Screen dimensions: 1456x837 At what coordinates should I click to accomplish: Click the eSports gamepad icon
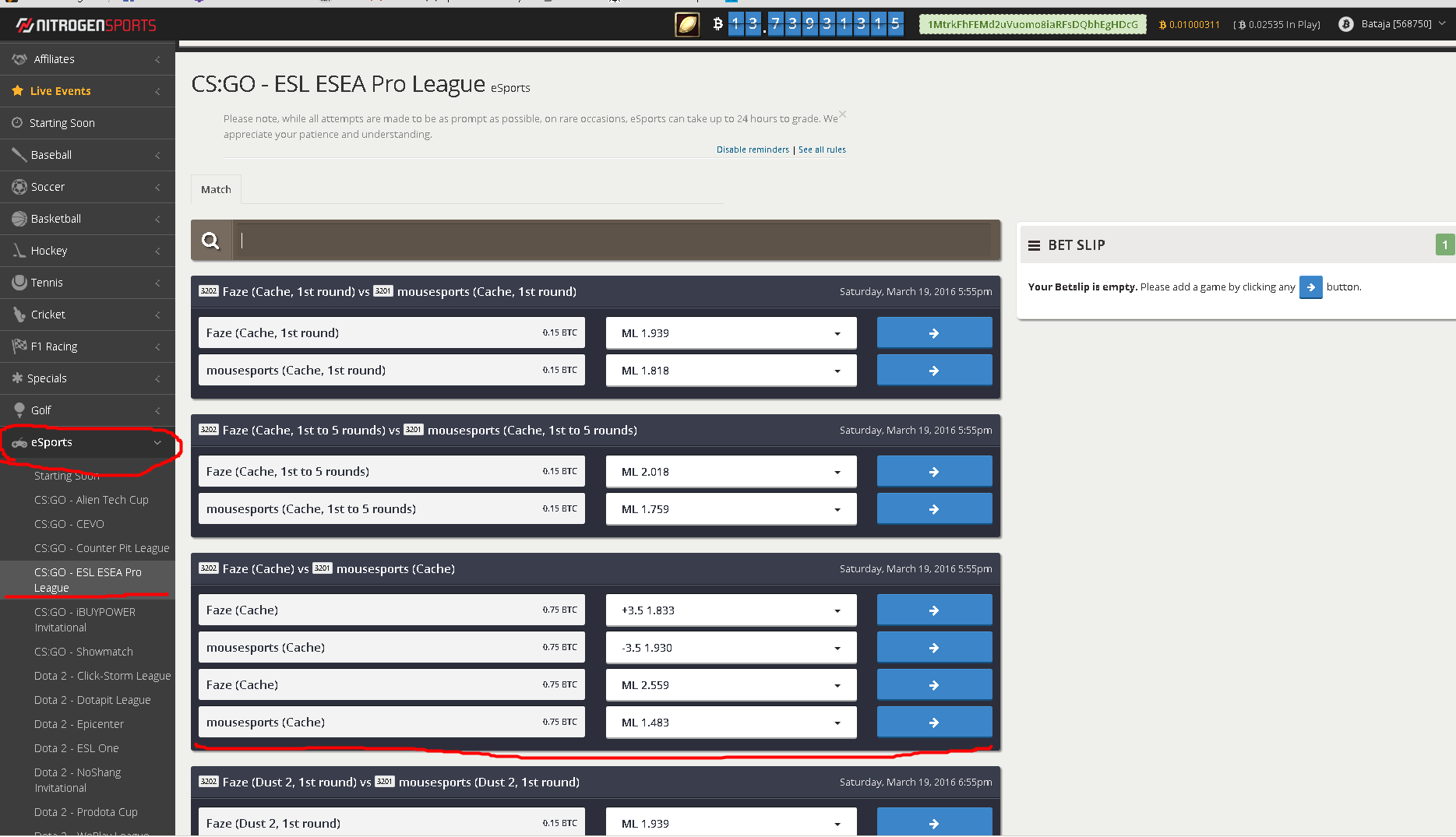point(19,443)
